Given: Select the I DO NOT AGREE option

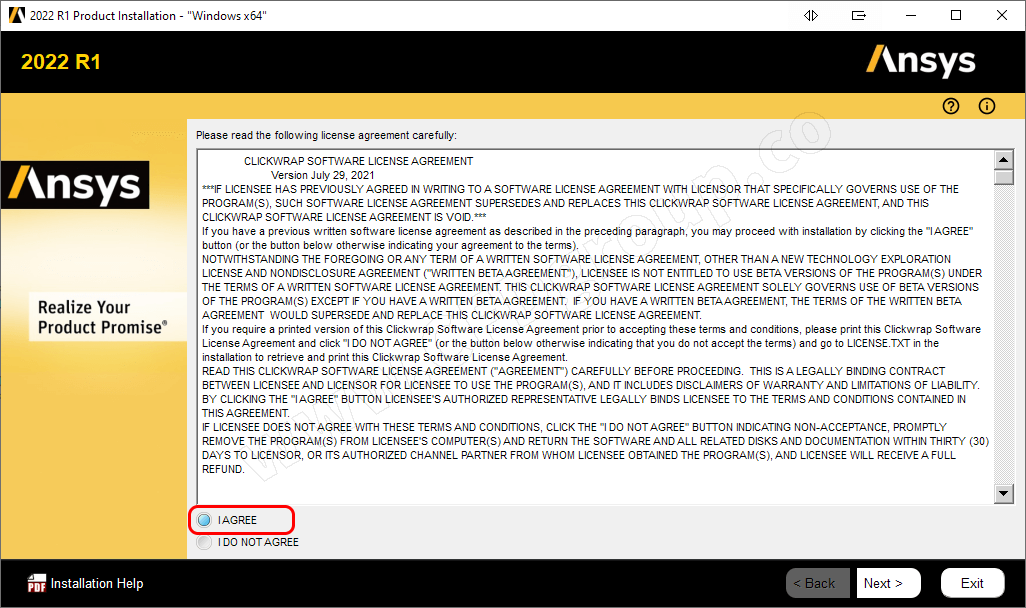Looking at the screenshot, I should click(x=204, y=543).
